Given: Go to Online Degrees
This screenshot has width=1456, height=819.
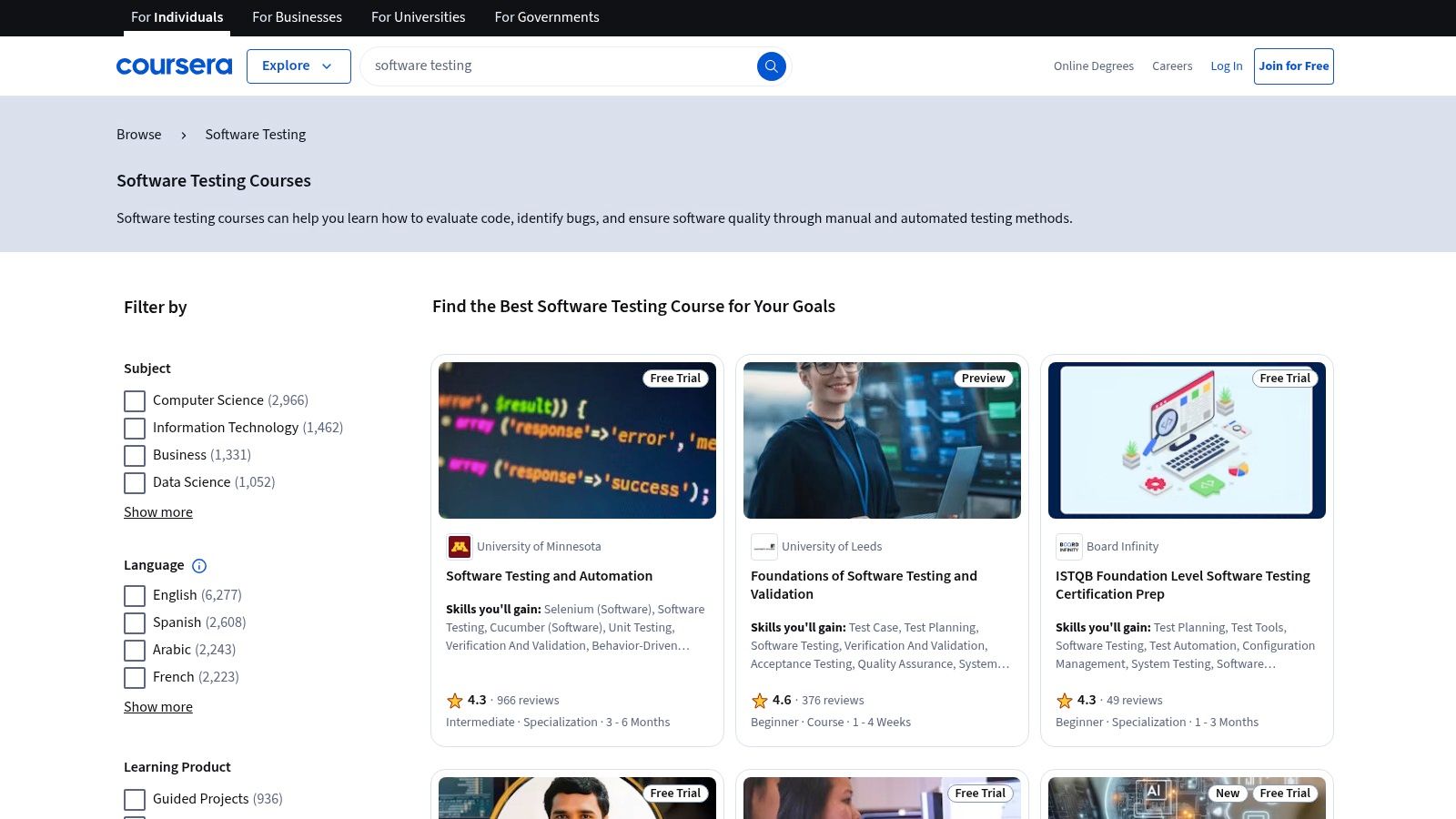Looking at the screenshot, I should pos(1094,66).
